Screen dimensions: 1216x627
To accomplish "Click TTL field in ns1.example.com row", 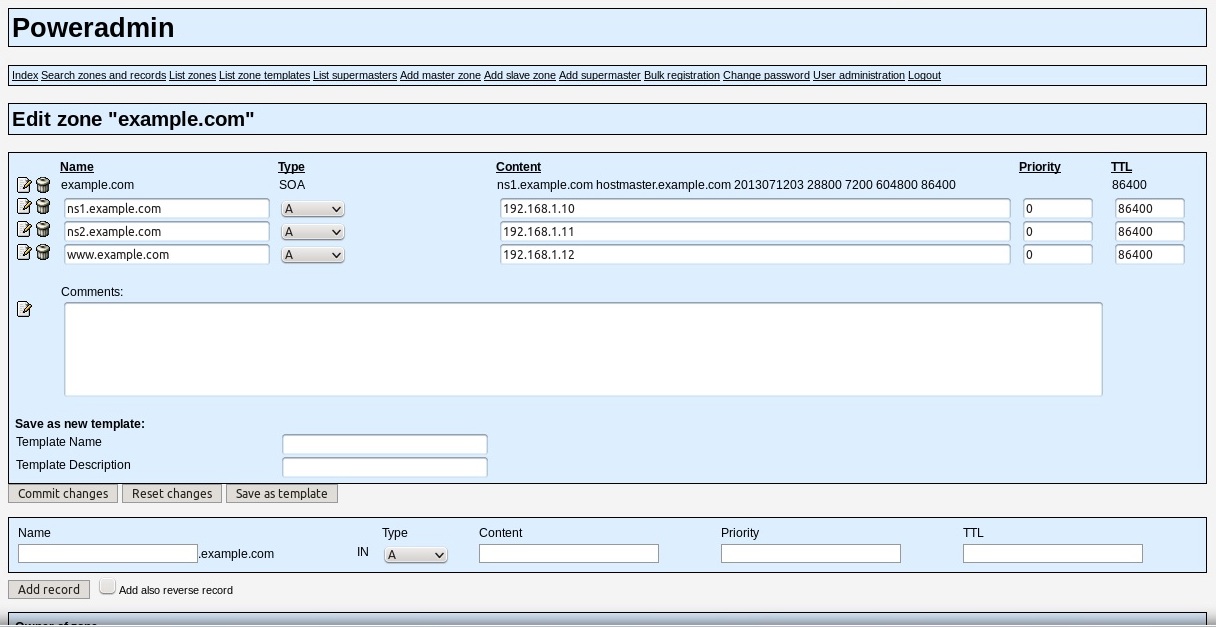I will [x=1150, y=208].
